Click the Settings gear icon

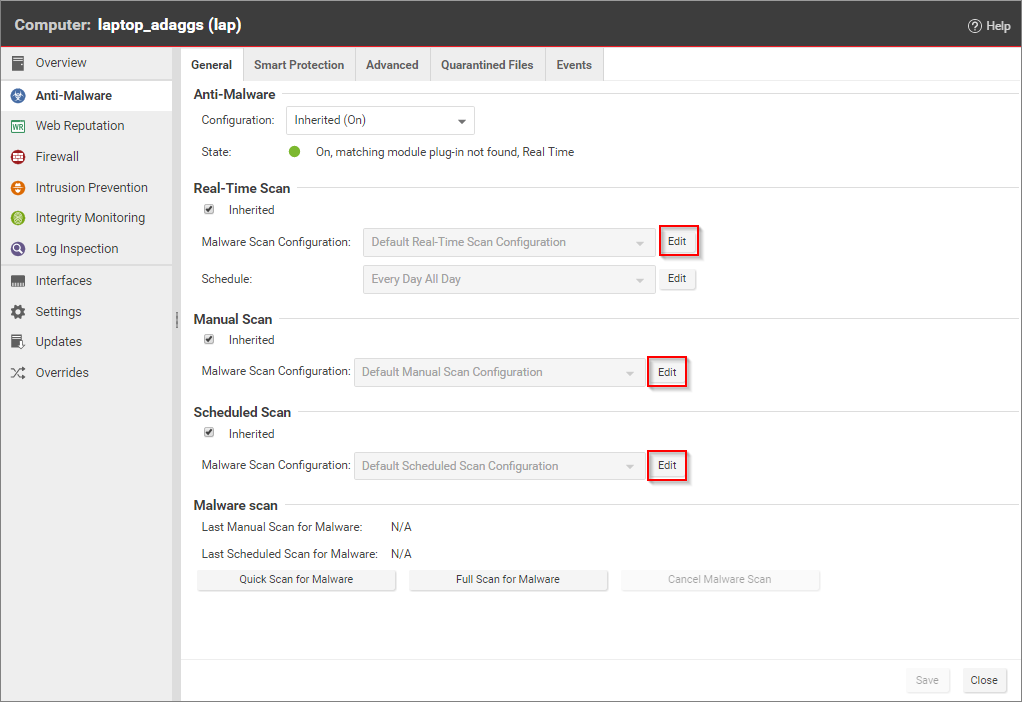(18, 312)
